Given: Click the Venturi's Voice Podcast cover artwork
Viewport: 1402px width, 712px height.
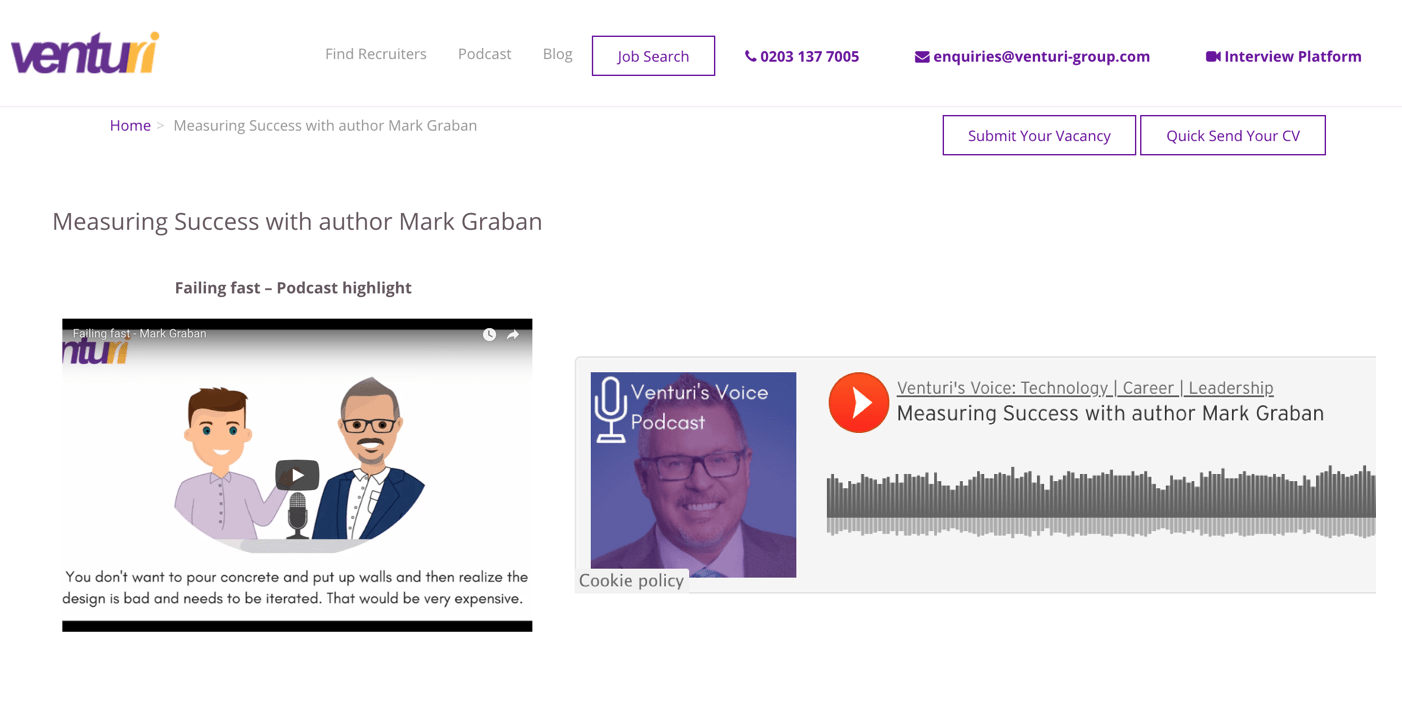Looking at the screenshot, I should click(x=693, y=475).
